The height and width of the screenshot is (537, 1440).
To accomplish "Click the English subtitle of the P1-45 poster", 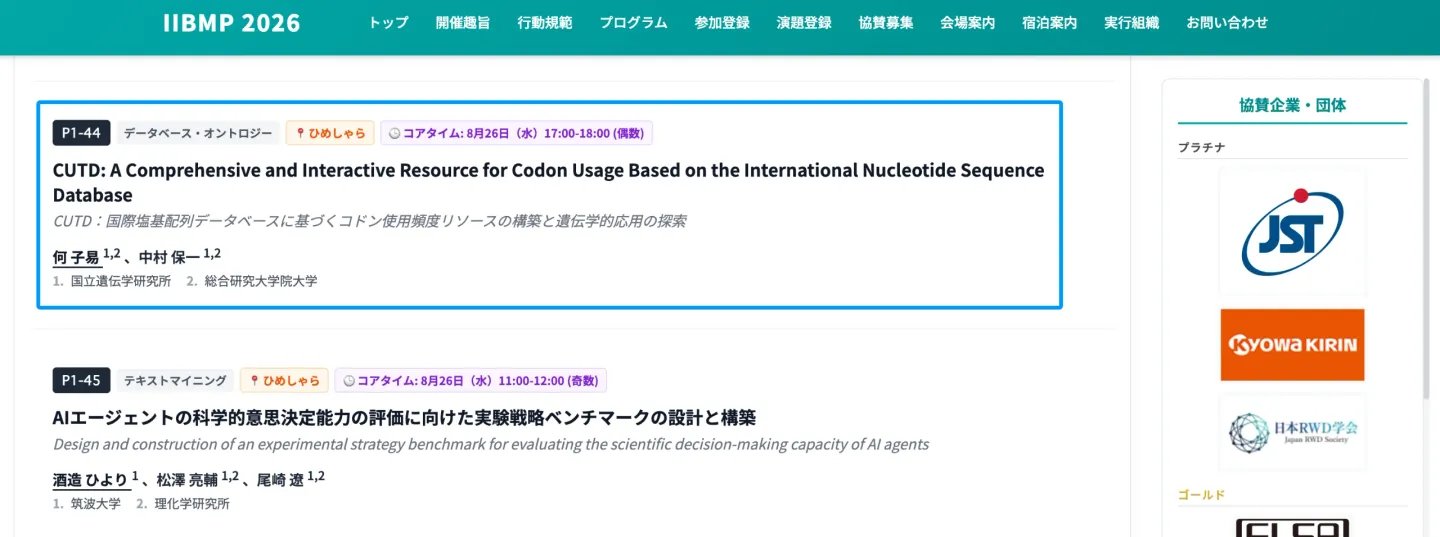I will click(490, 444).
